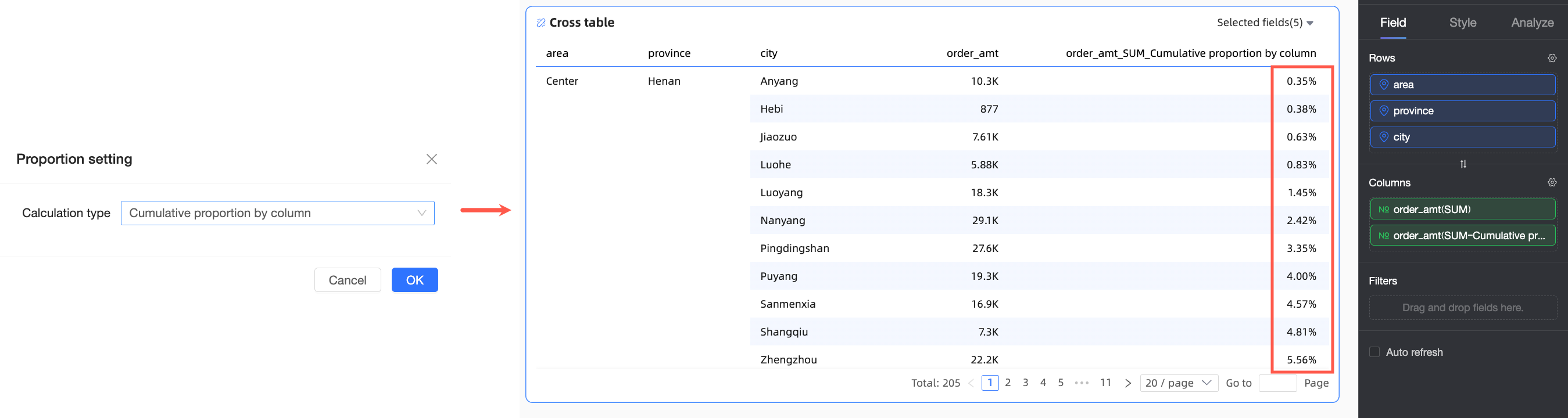The height and width of the screenshot is (418, 1568).
Task: Click the city field location icon
Action: click(x=1384, y=138)
